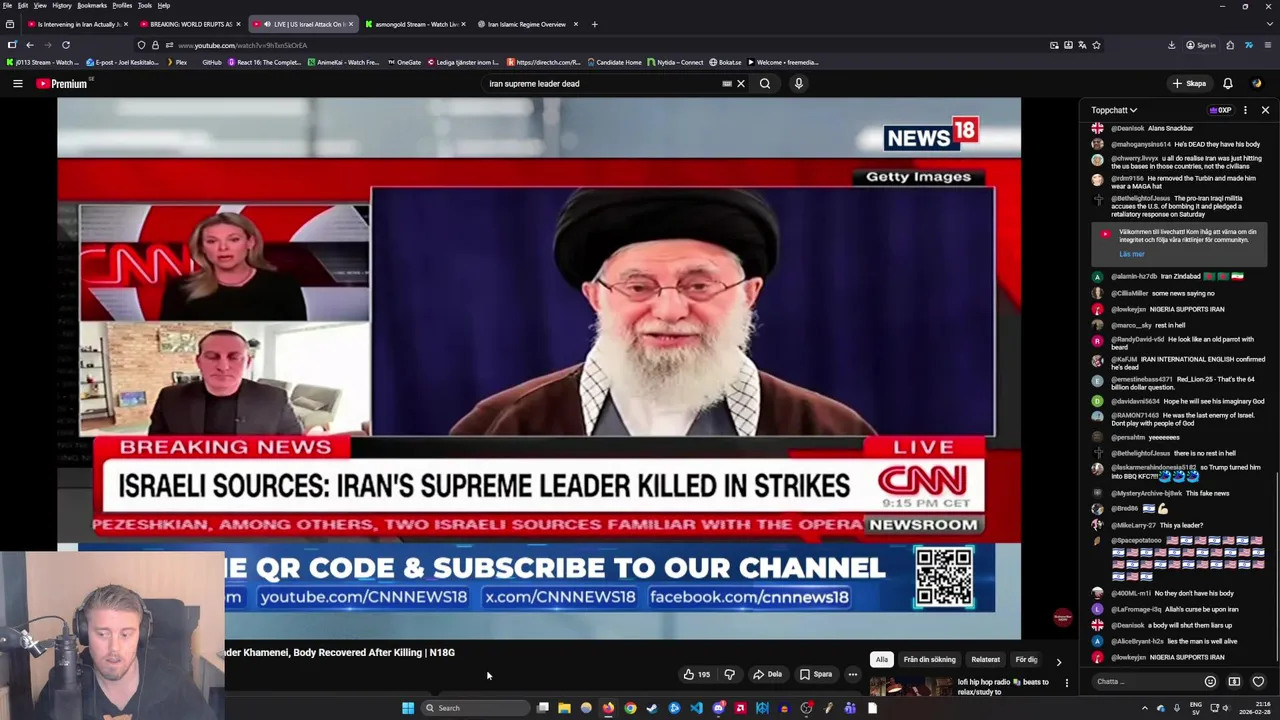Screen dimensions: 1280x720
Task: Reload the page in the browser
Action: coord(66,45)
